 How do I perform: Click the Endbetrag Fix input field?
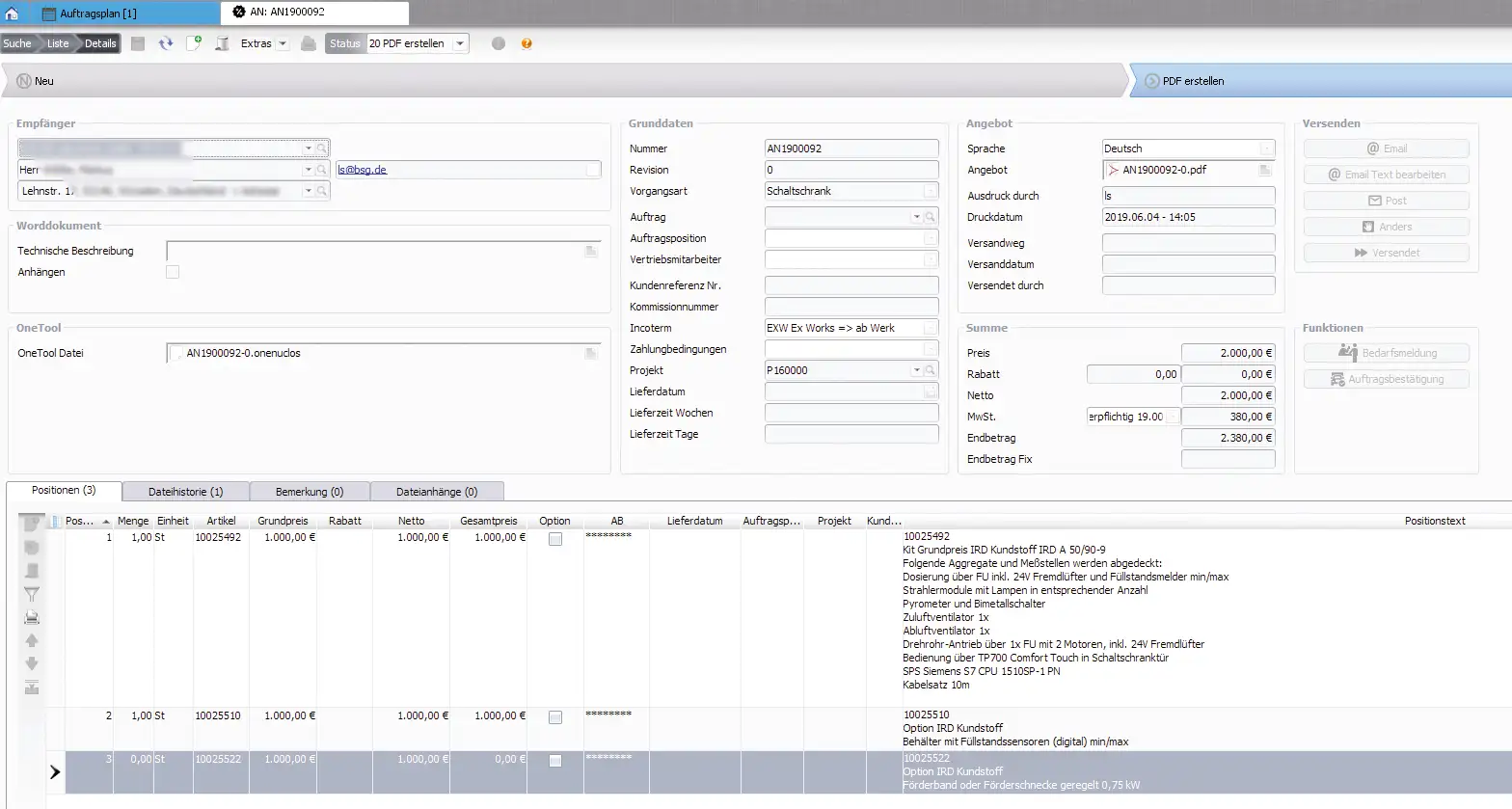click(x=1228, y=459)
